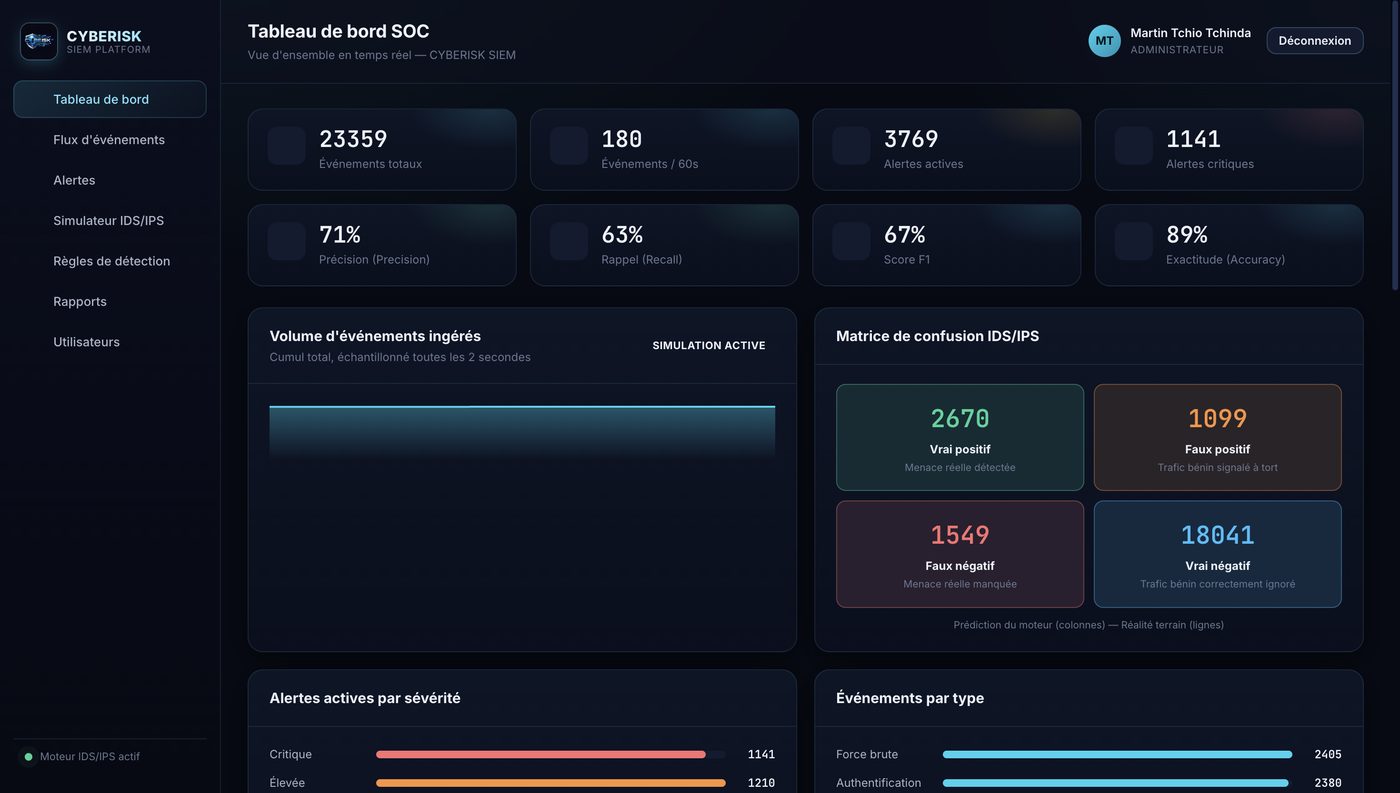1400x793 pixels.
Task: Navigate to Règles de détection
Action: [110, 261]
